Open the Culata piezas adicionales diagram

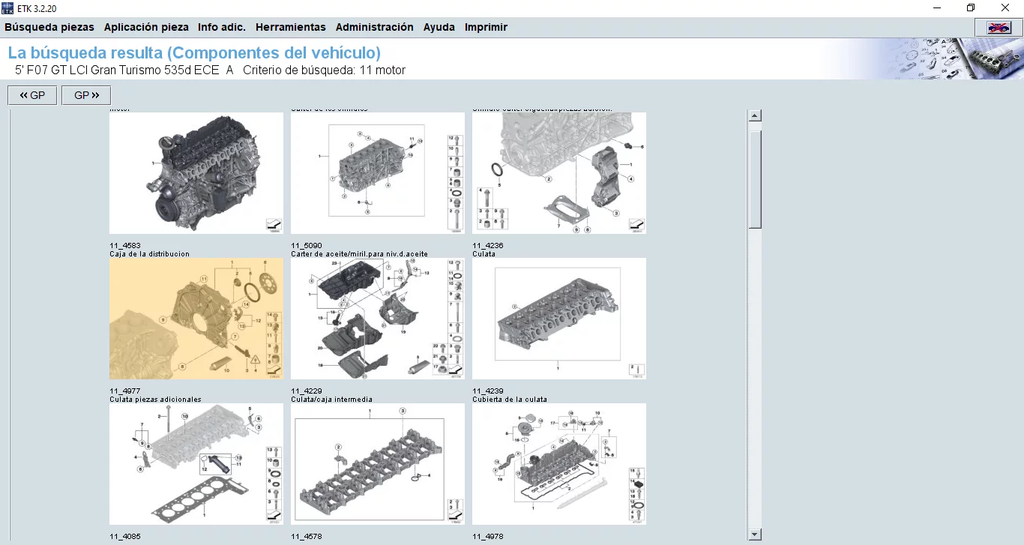point(196,464)
